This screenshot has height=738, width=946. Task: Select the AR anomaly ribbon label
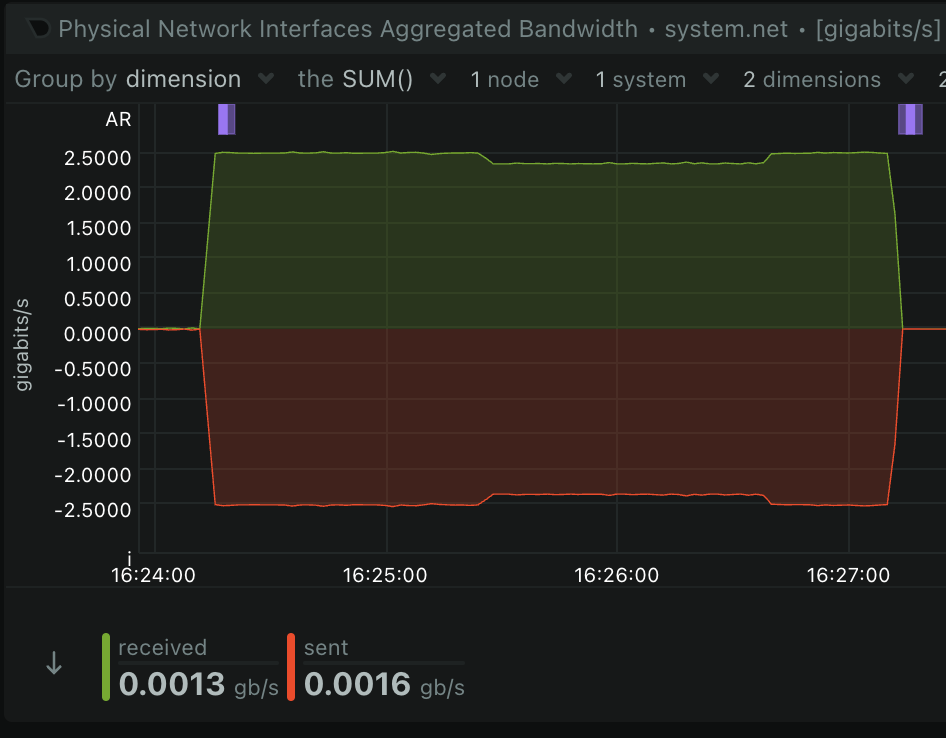click(118, 119)
